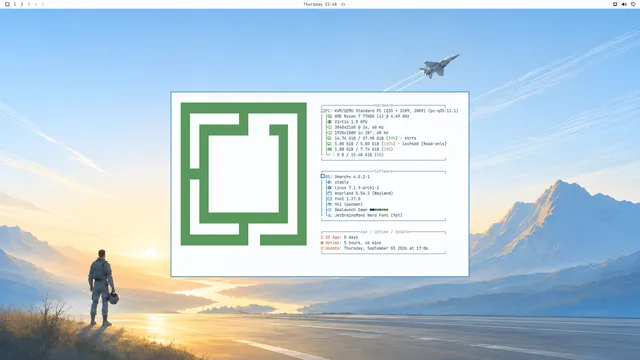Click the swap line 0 B / 15.48 GiB
640x360 pixels.
tap(356, 155)
